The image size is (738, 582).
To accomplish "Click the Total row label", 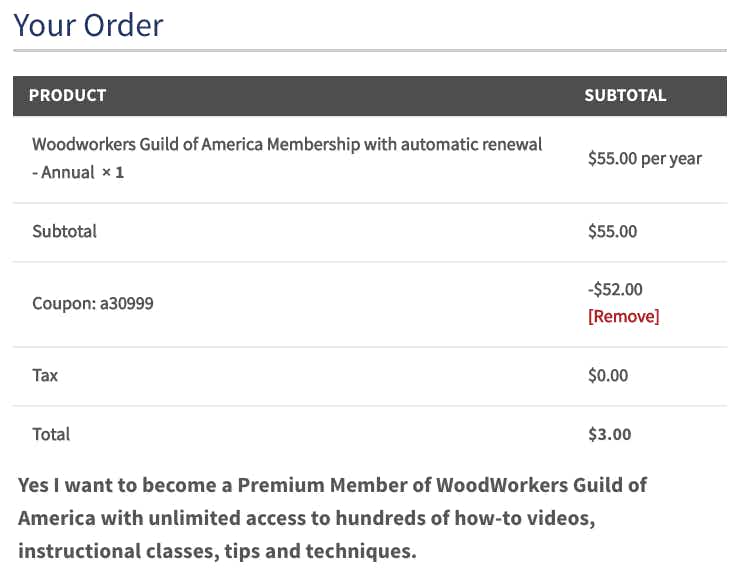I will pos(51,434).
